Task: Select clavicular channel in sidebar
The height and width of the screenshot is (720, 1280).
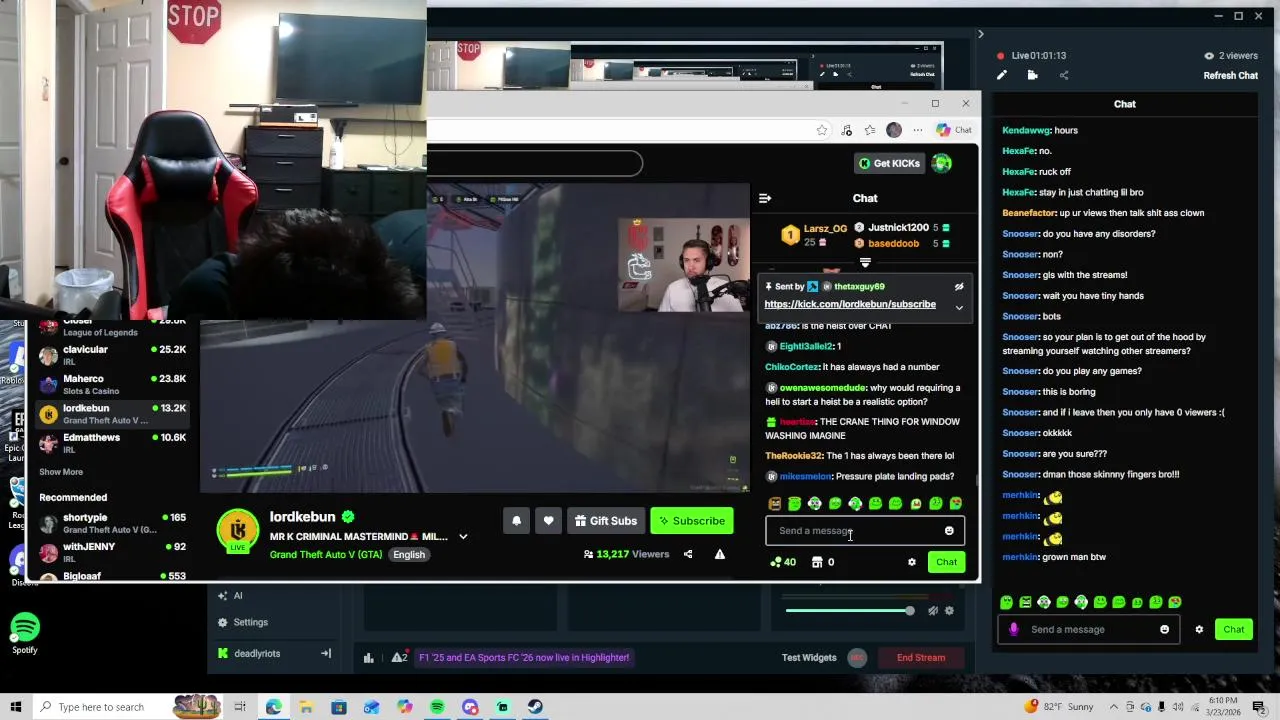Action: [112, 355]
